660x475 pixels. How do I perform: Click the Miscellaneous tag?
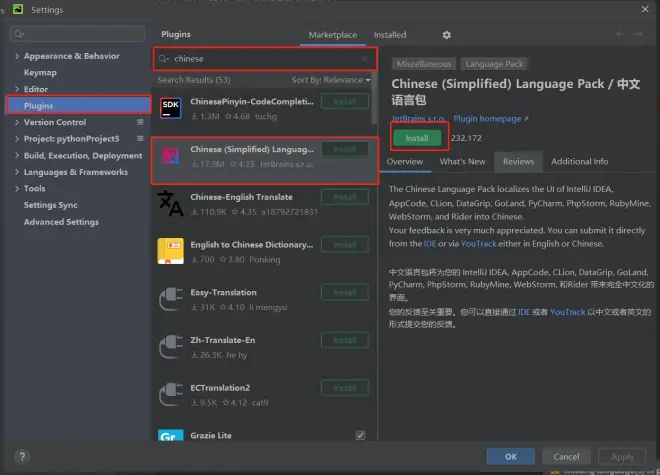pos(424,64)
